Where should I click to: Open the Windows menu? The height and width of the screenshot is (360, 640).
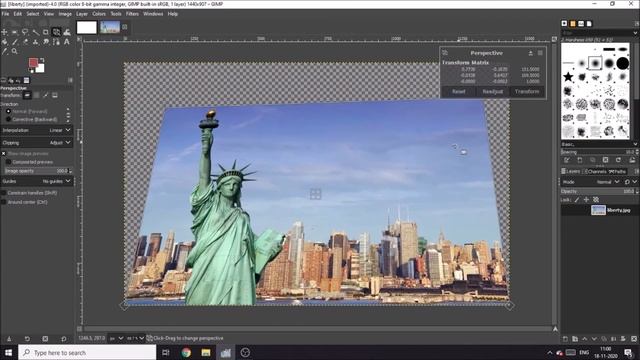tap(153, 14)
